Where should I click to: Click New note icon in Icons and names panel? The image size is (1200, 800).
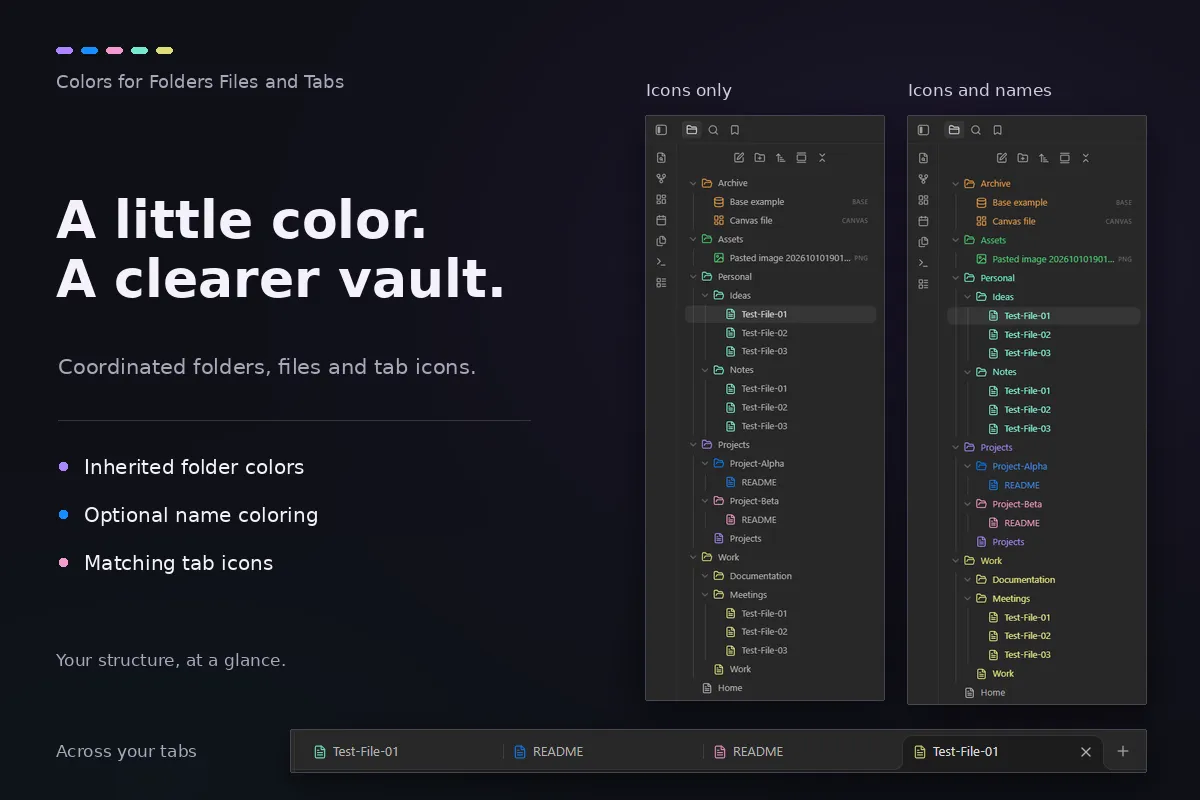1002,158
